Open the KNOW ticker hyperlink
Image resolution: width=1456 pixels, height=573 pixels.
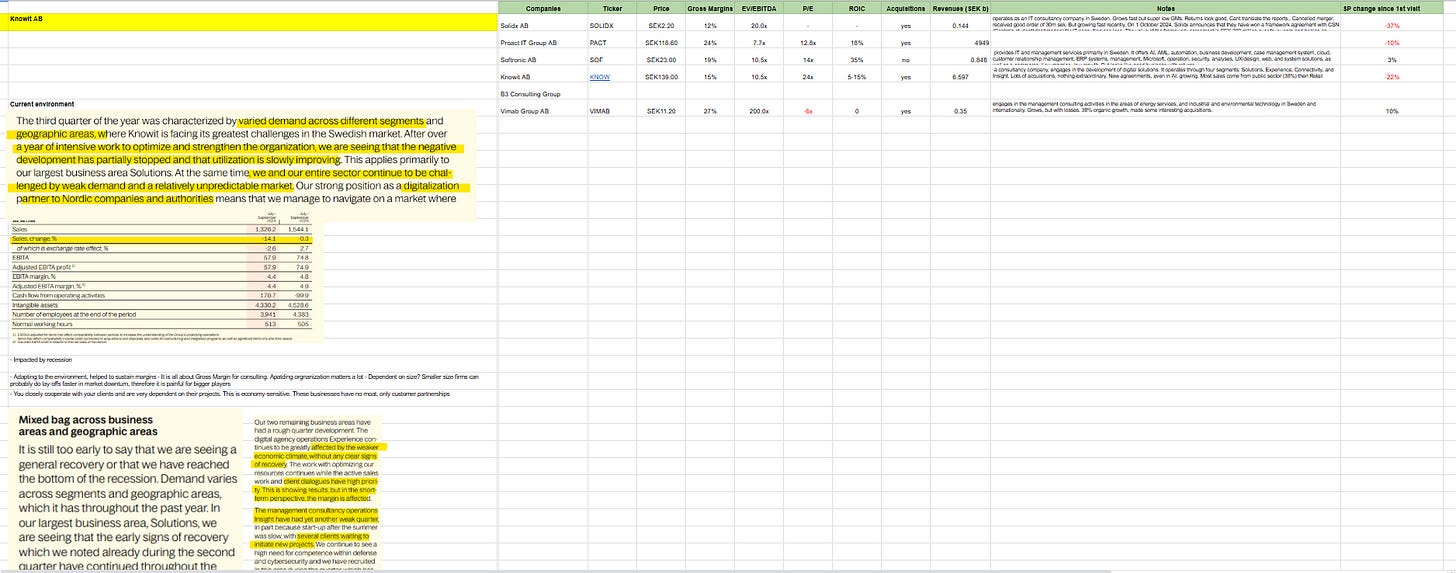[600, 76]
